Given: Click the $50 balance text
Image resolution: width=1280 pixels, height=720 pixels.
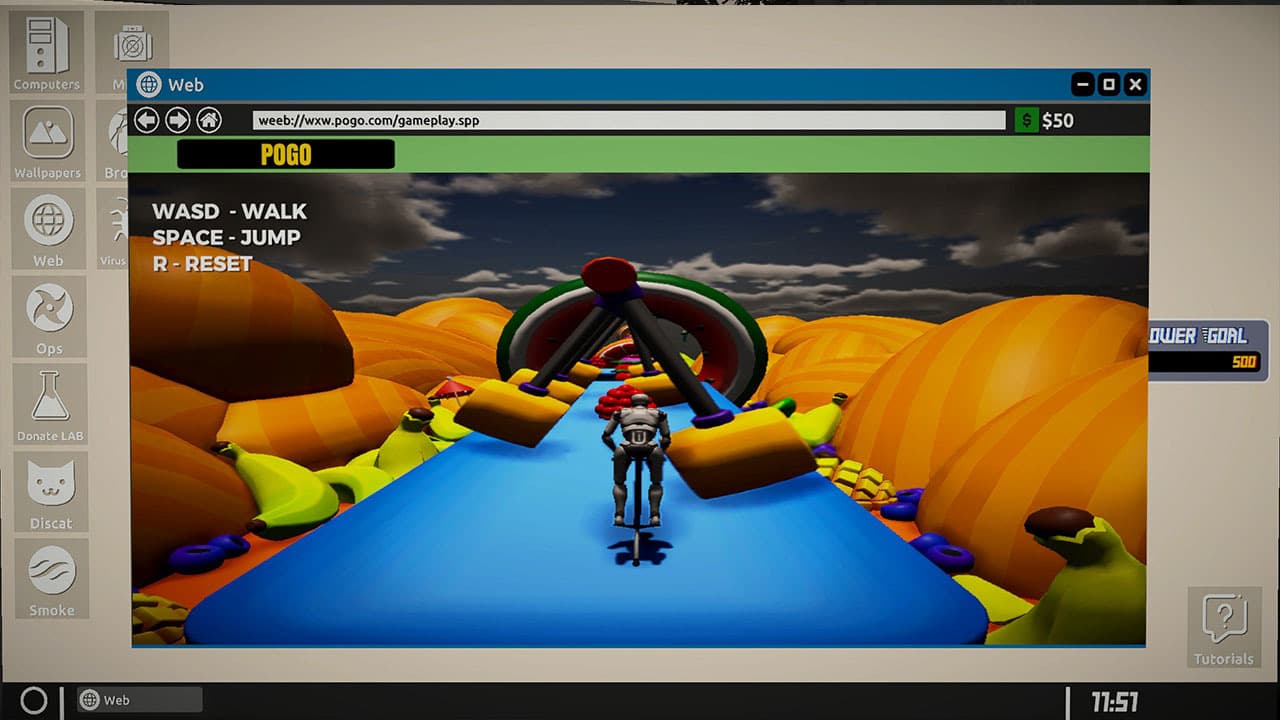Looking at the screenshot, I should pyautogui.click(x=1058, y=120).
